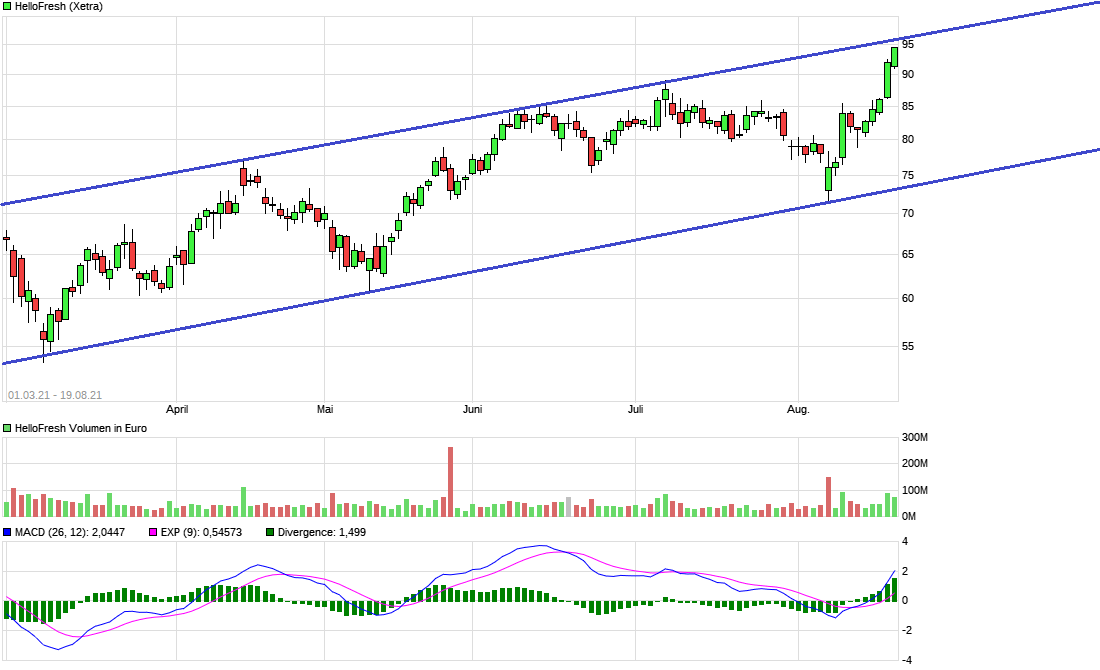
Task: Click the 90 price axis label
Action: point(908,74)
